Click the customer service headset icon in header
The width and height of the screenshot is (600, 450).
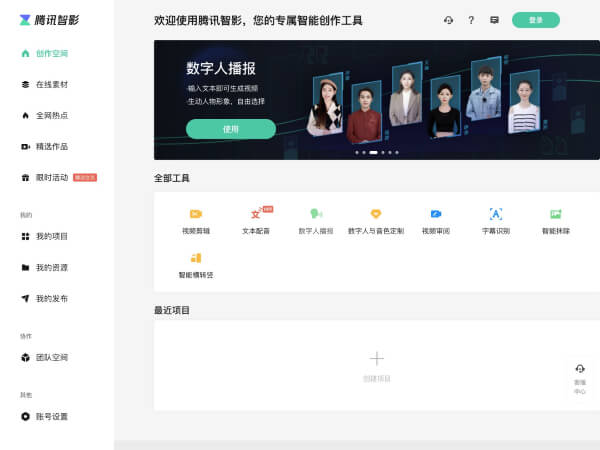click(x=448, y=20)
